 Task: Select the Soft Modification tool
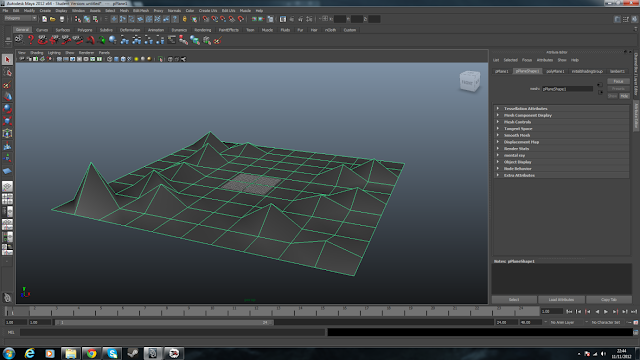[7, 146]
